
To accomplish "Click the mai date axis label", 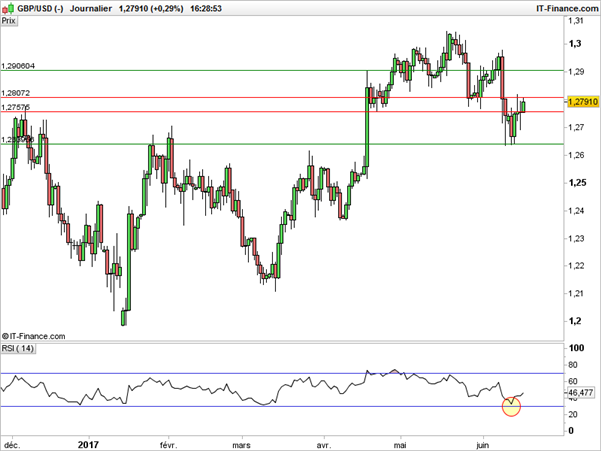I will click(x=400, y=445).
